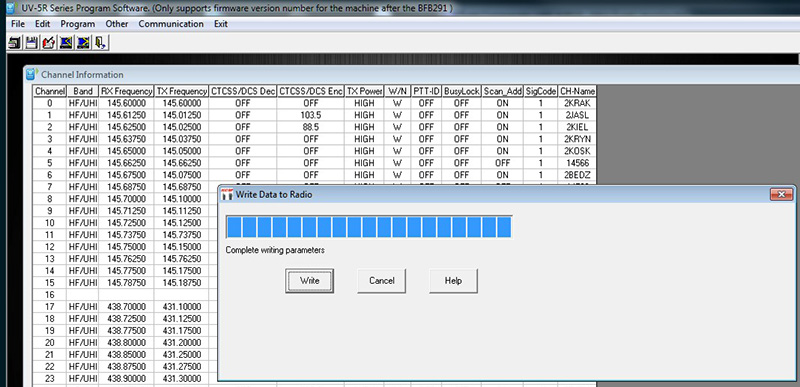The height and width of the screenshot is (387, 800).
Task: Open the File menu
Action: point(17,24)
